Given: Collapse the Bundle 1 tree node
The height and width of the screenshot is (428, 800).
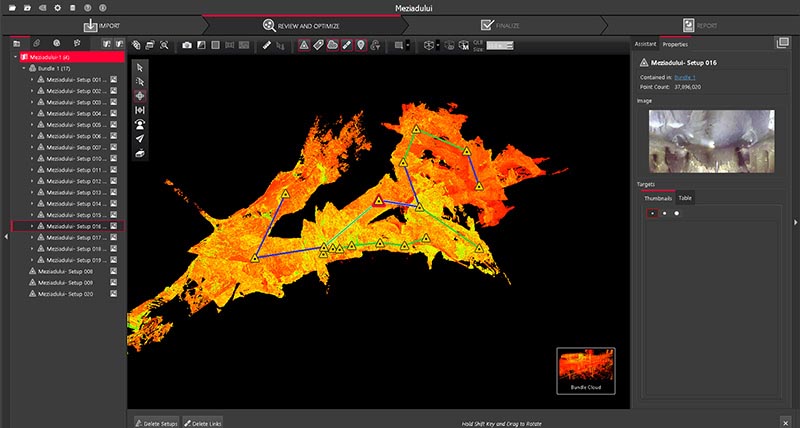Looking at the screenshot, I should click(x=24, y=68).
